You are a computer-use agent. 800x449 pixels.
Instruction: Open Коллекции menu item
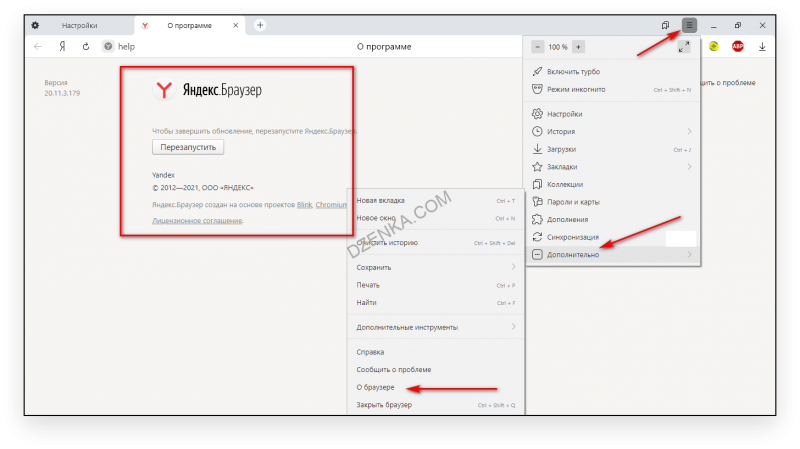tap(611, 184)
